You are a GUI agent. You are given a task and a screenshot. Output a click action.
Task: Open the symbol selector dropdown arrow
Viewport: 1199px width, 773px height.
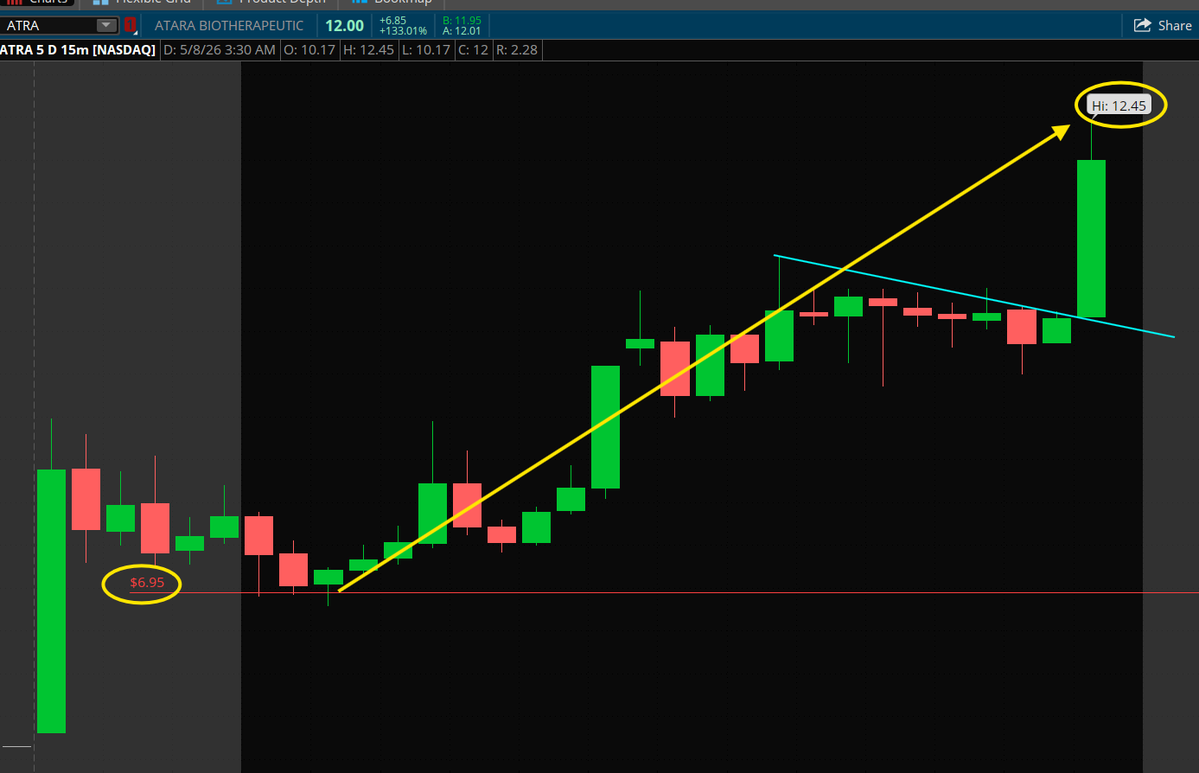point(106,25)
